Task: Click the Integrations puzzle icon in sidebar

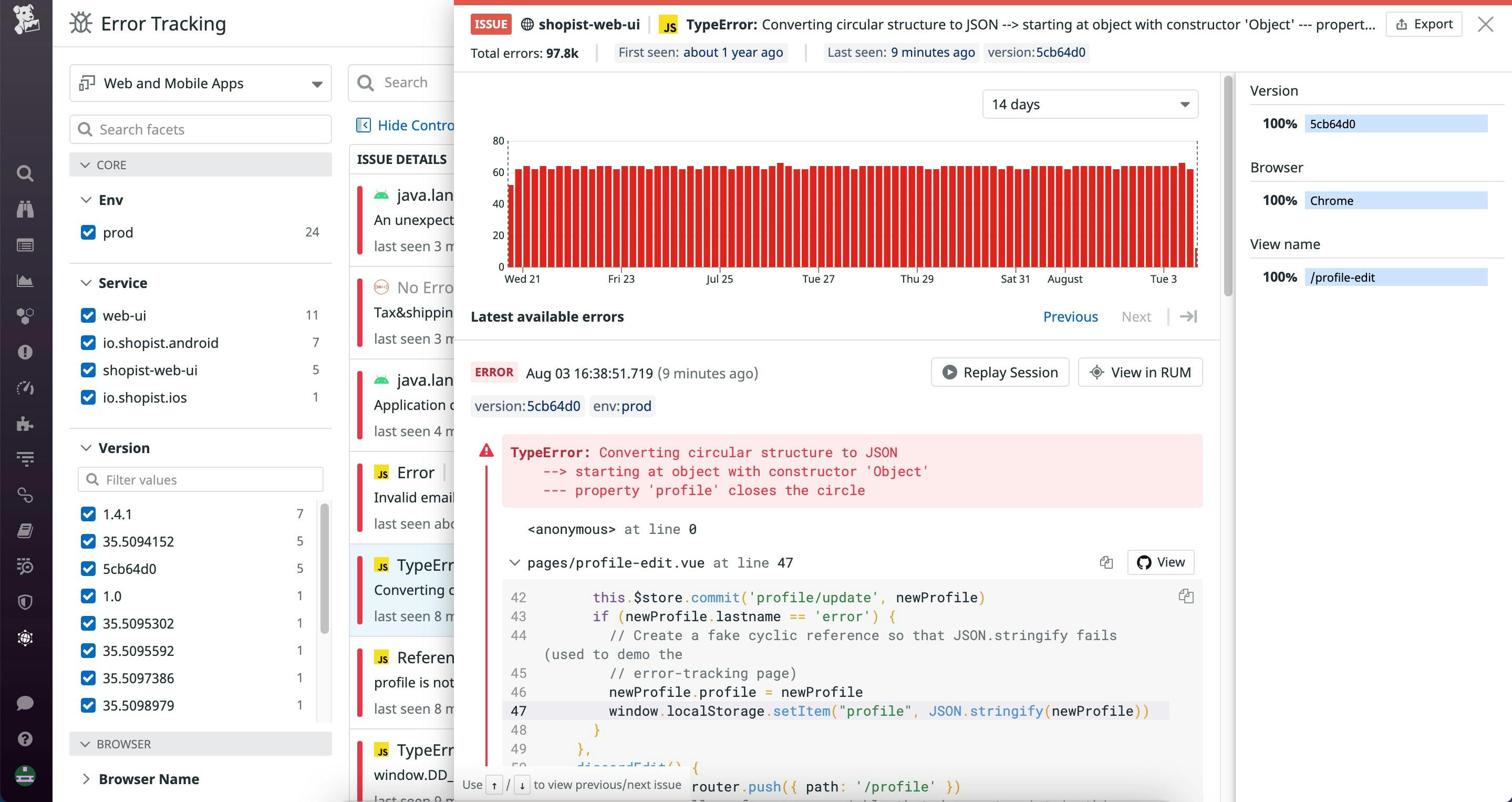Action: pyautogui.click(x=24, y=424)
